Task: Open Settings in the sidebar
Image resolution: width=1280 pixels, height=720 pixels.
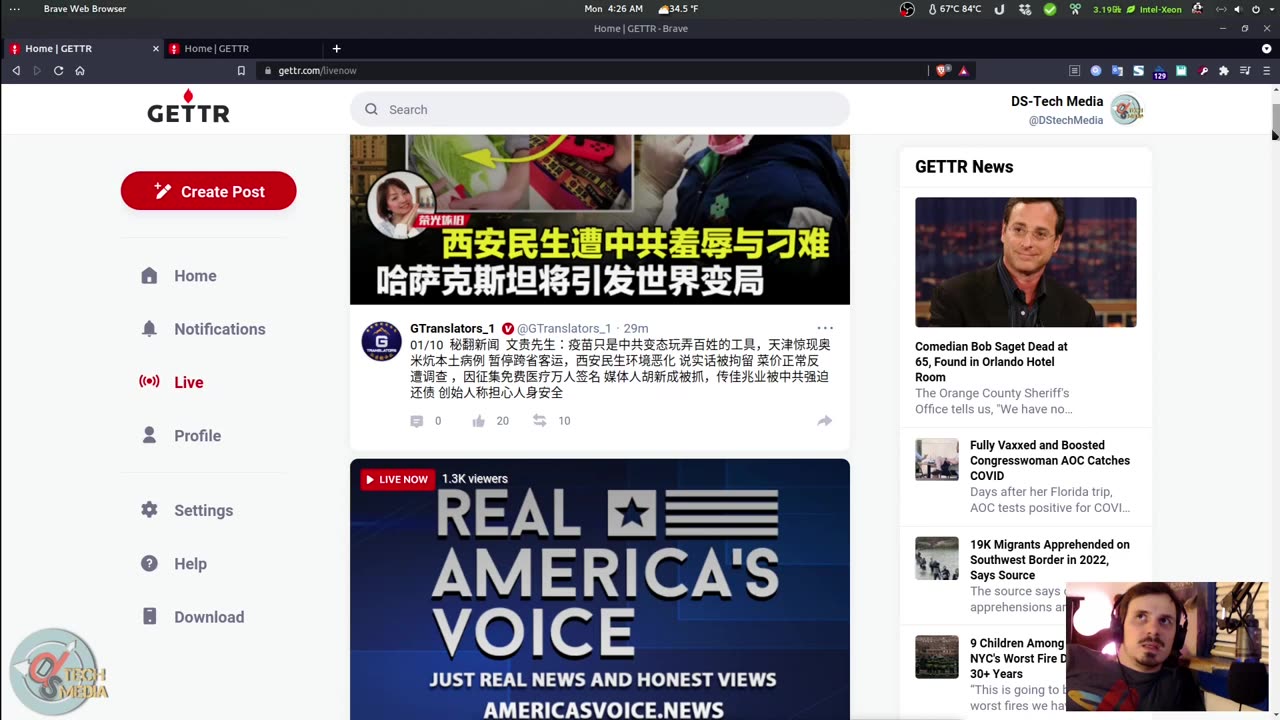Action: tap(203, 510)
